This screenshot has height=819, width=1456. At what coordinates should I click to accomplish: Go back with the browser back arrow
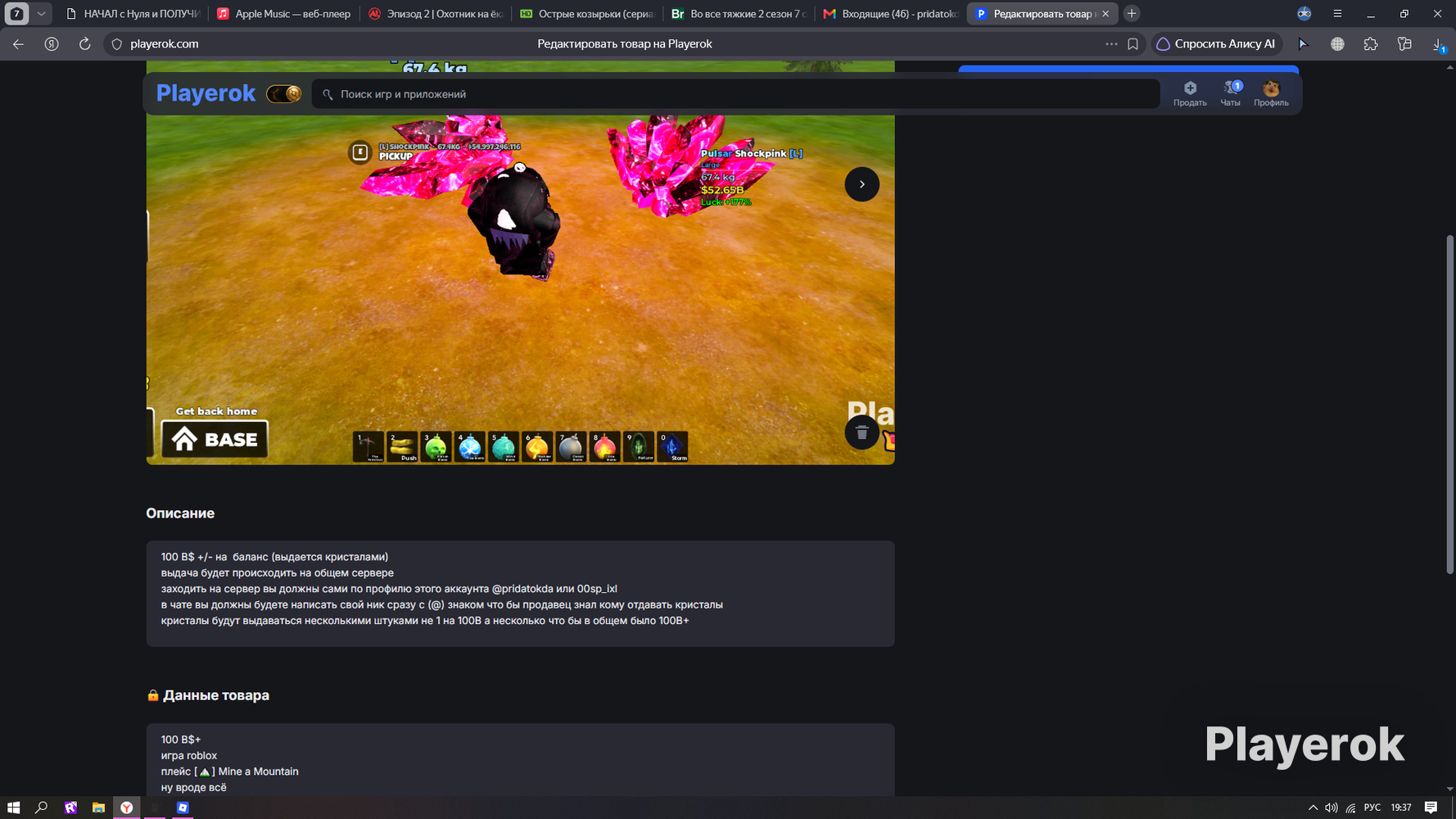click(18, 44)
